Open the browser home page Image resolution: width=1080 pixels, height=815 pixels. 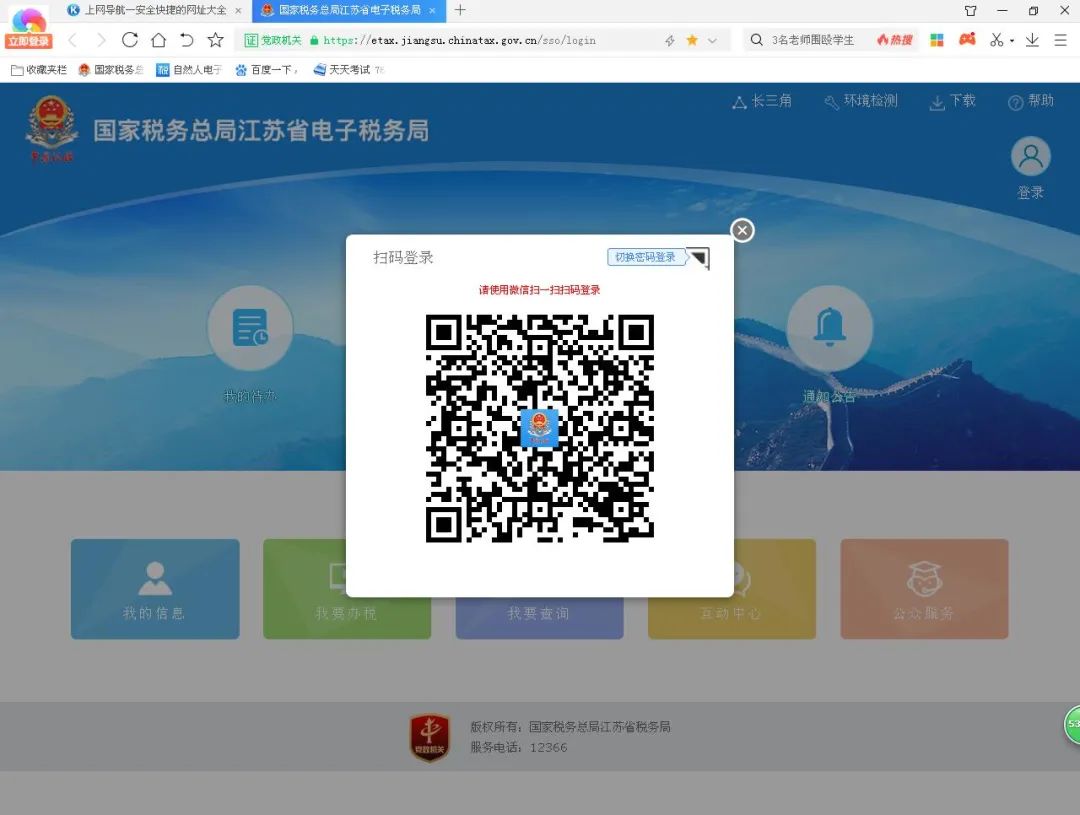158,40
